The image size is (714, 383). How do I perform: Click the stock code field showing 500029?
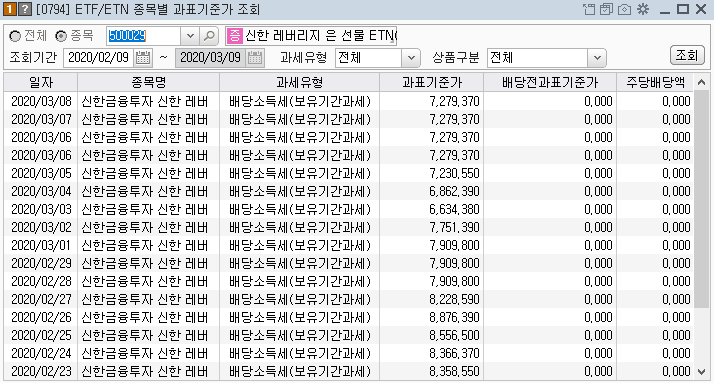point(144,36)
